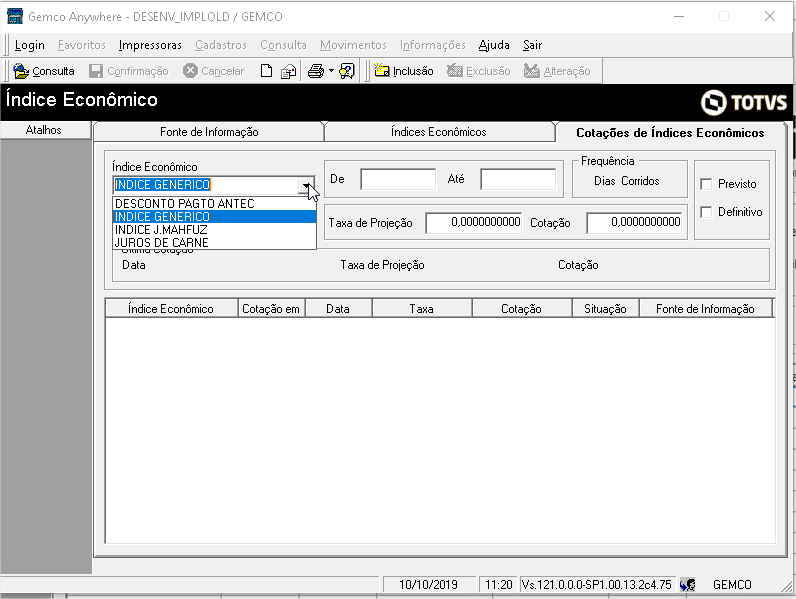Viewport: 796px width, 599px height.
Task: Minimize the Gemco Anywhere window
Action: pyautogui.click(x=679, y=16)
